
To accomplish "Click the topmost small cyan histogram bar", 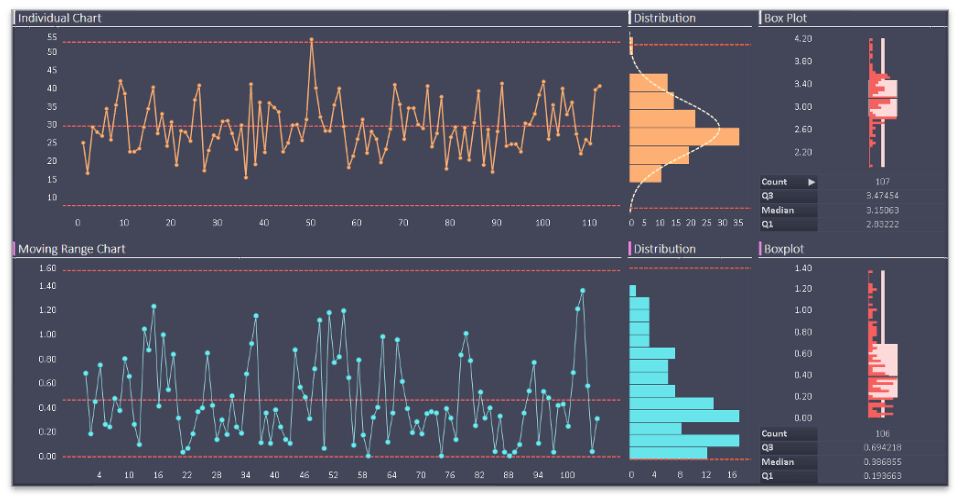I will pyautogui.click(x=632, y=290).
